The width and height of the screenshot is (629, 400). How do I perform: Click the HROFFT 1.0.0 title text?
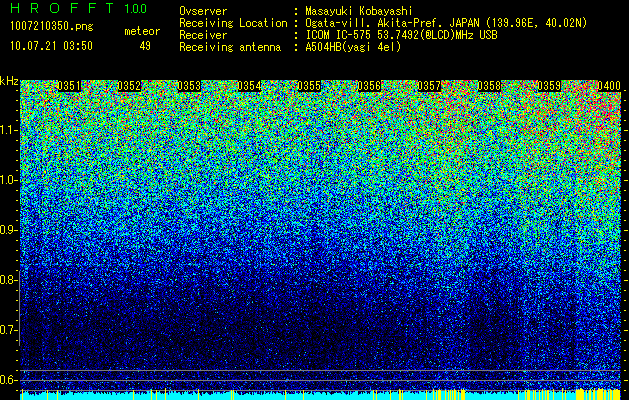(x=79, y=8)
